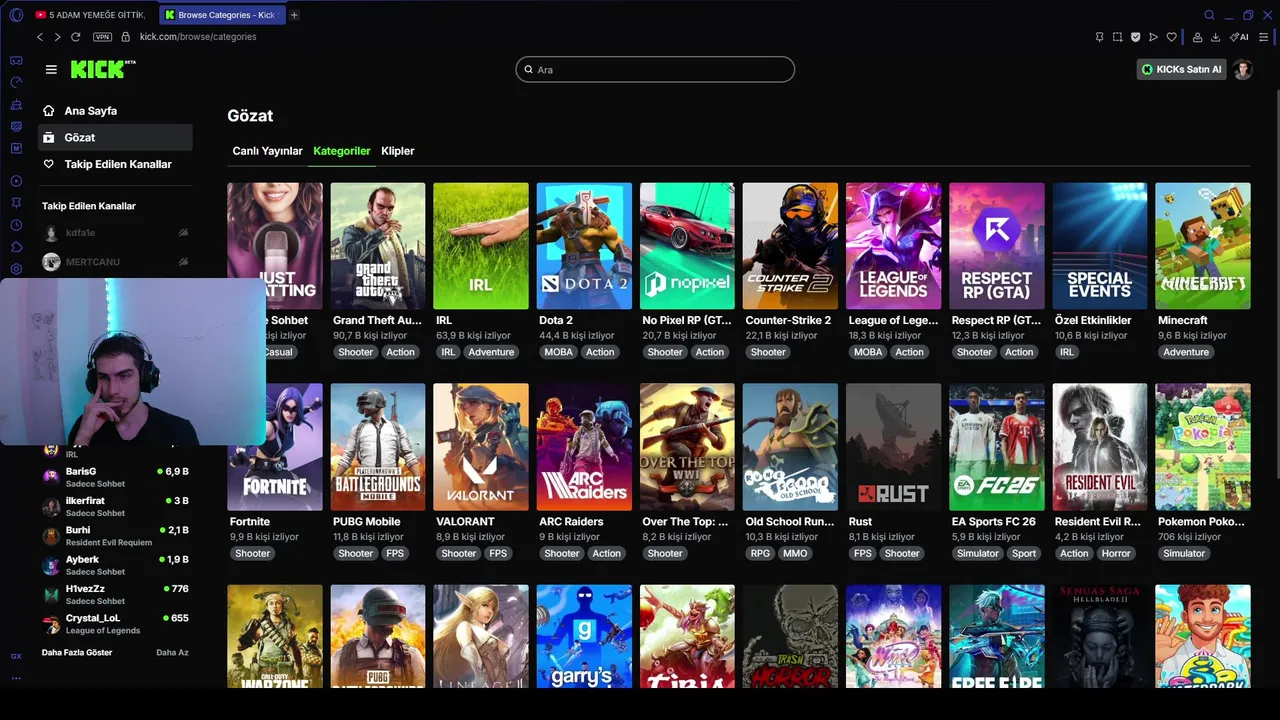Open browser profile icon
Viewport: 1280px width, 720px height.
[1197, 37]
